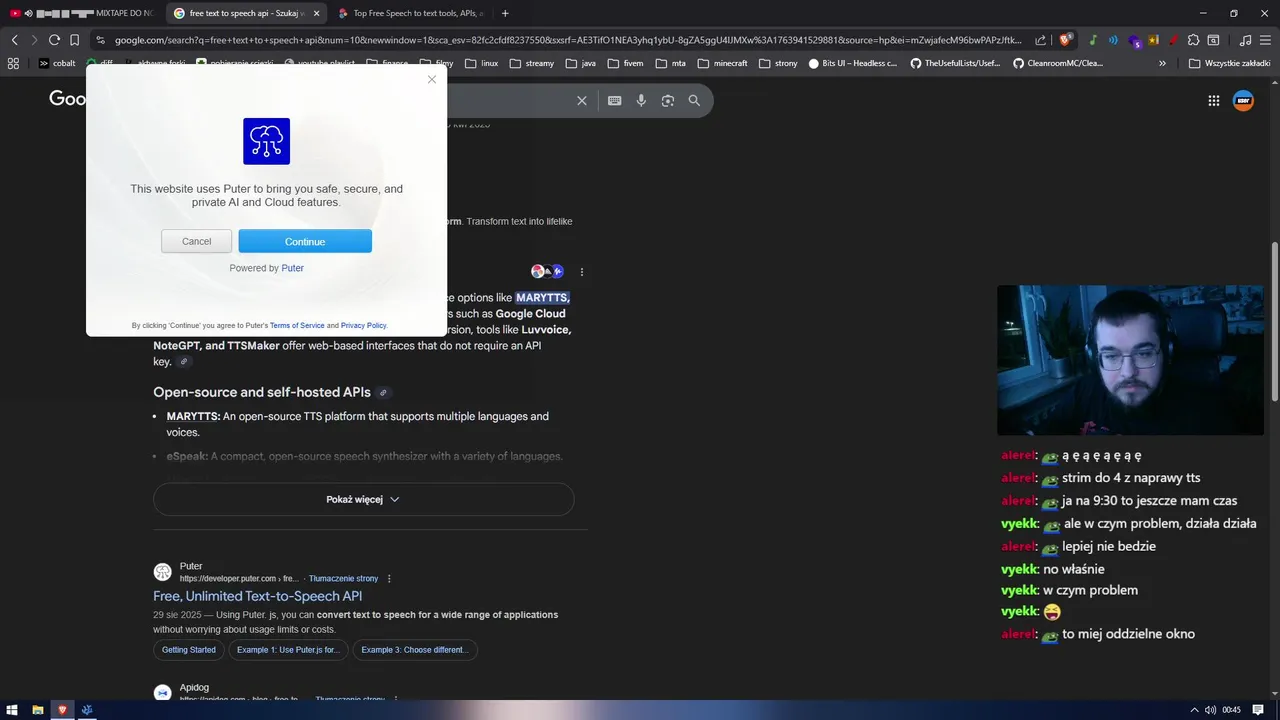1280x720 pixels.
Task: Switch to Top Free Speech tab
Action: tap(410, 13)
